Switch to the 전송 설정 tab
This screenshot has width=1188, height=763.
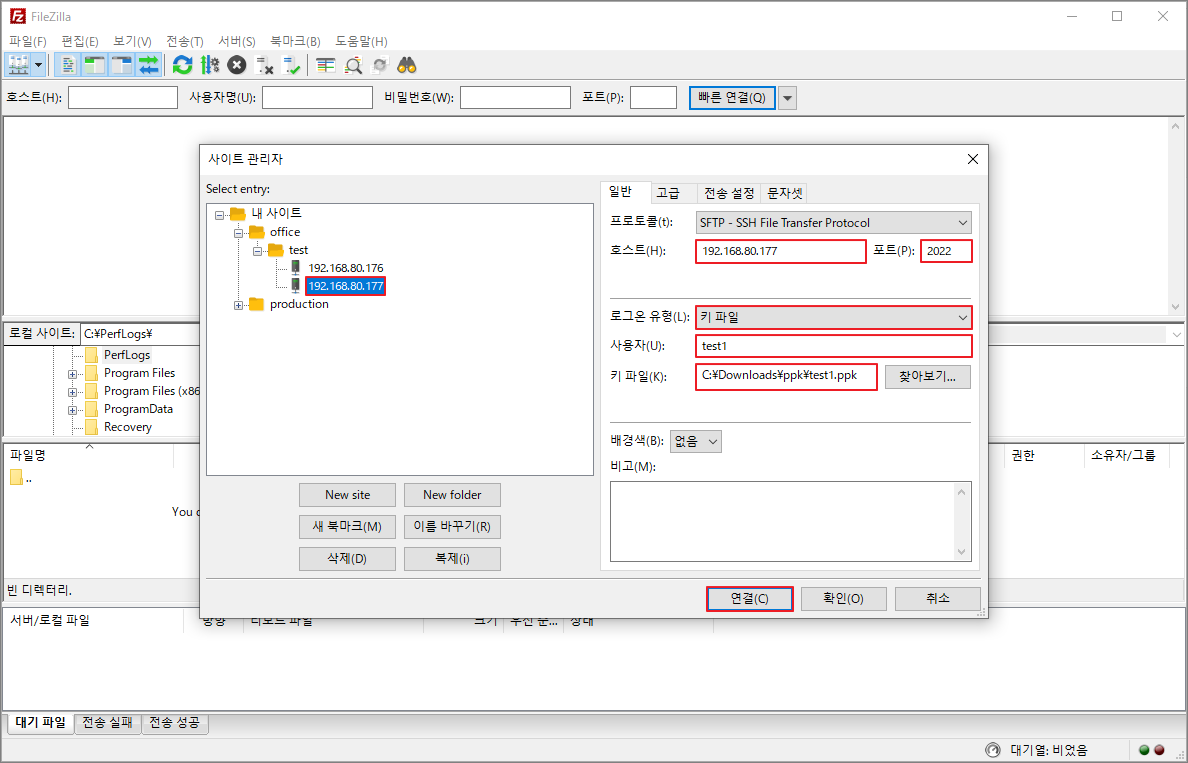729,193
